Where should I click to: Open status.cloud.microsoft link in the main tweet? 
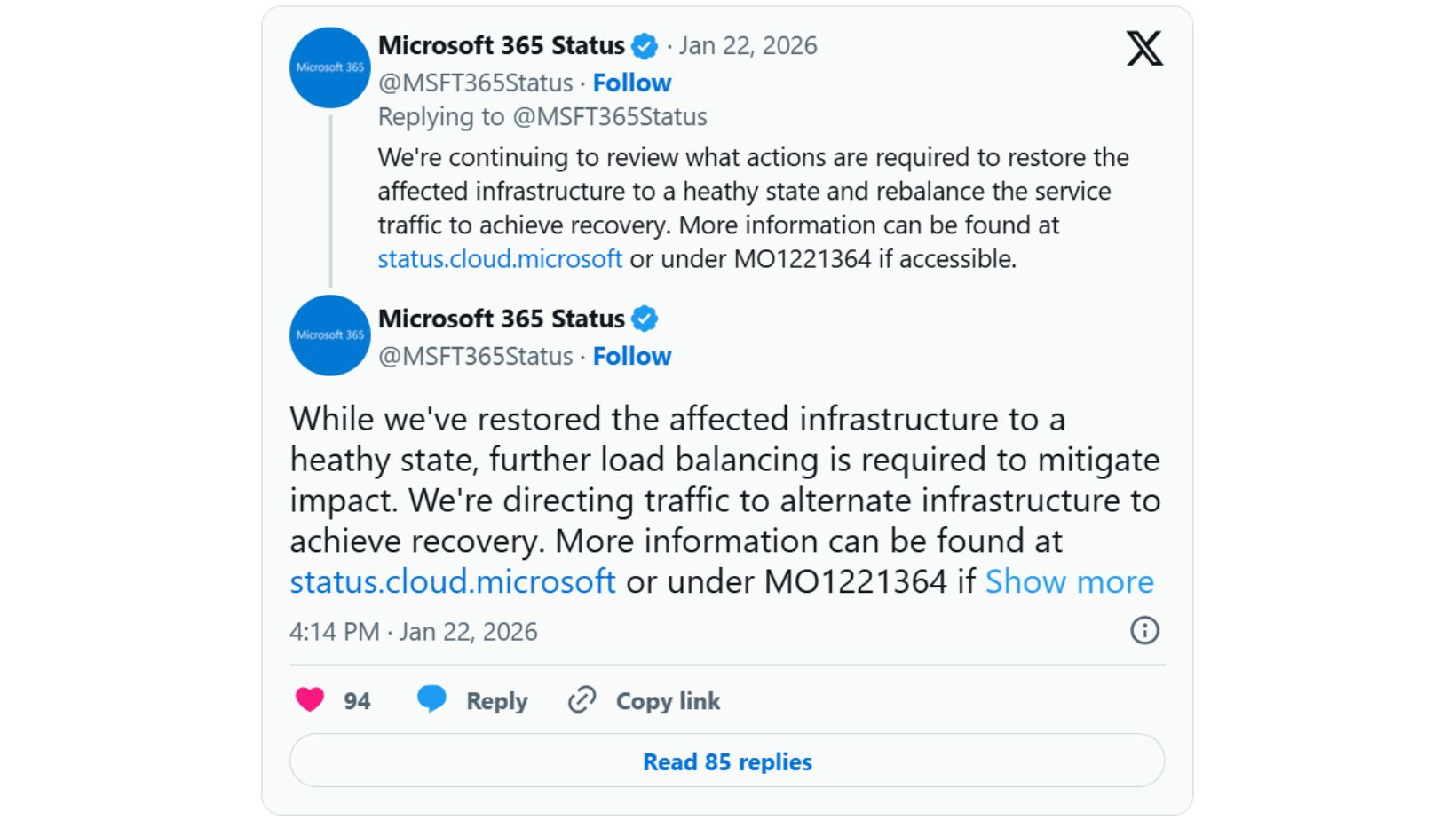click(x=452, y=582)
